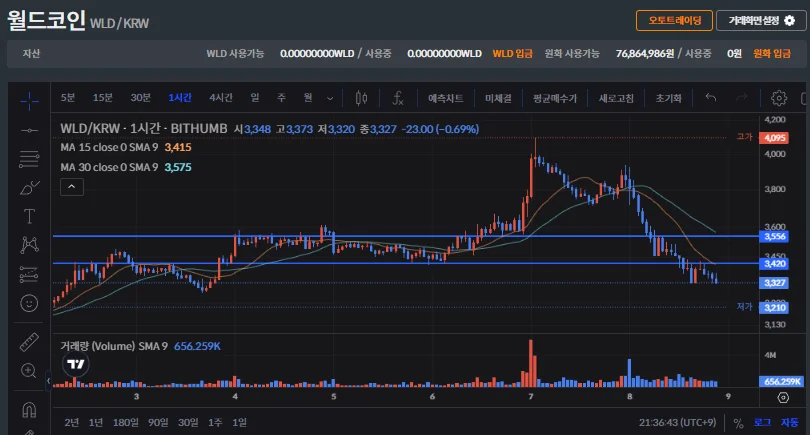Select the 15분 interval
Screen dimensions: 810x435
102,98
